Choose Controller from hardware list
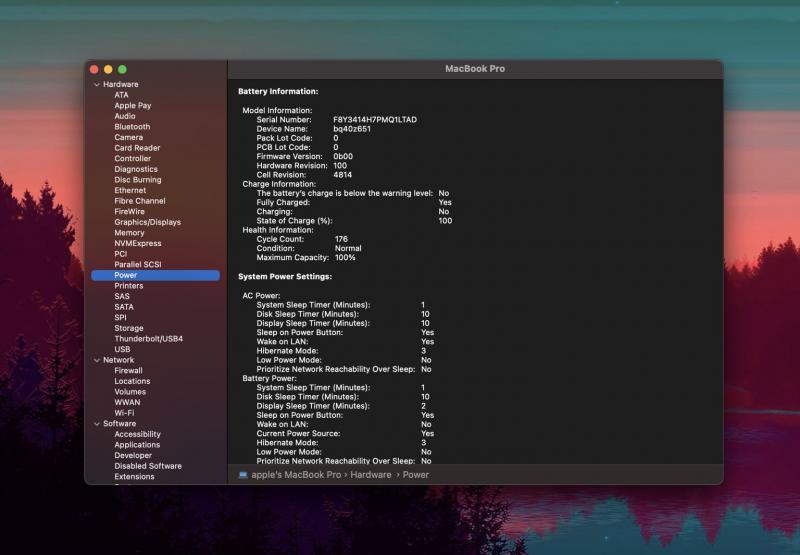800x555 pixels. tap(133, 159)
